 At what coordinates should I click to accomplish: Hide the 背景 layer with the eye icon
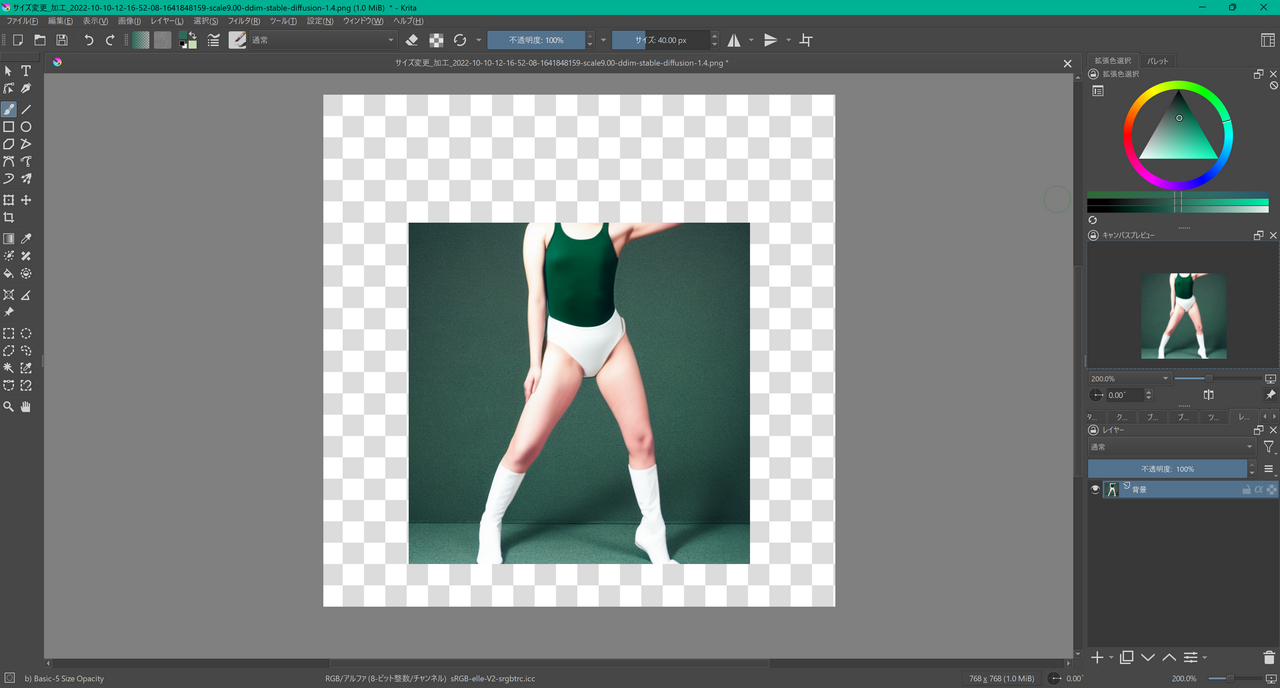tap(1095, 489)
